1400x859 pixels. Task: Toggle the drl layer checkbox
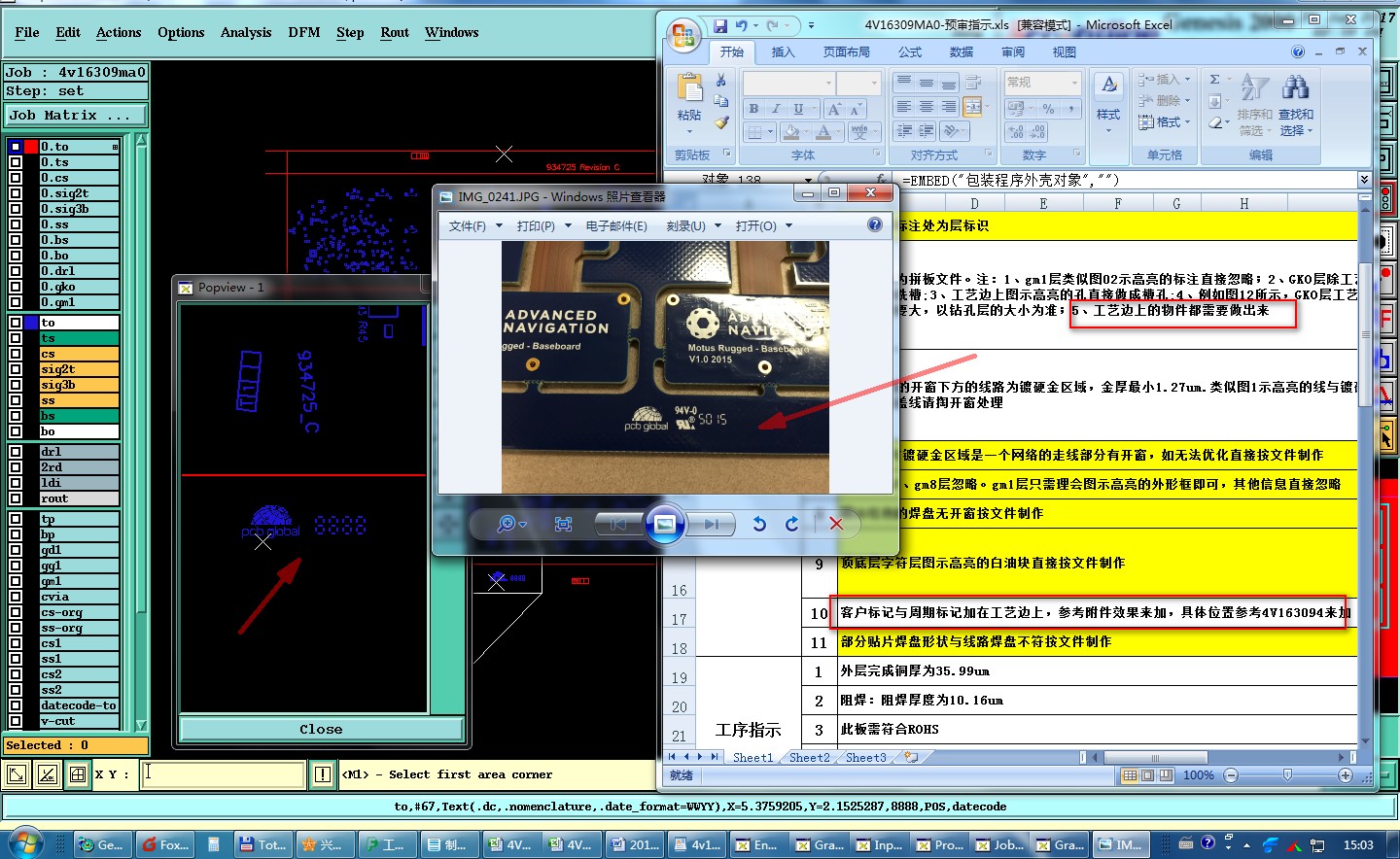(16, 452)
